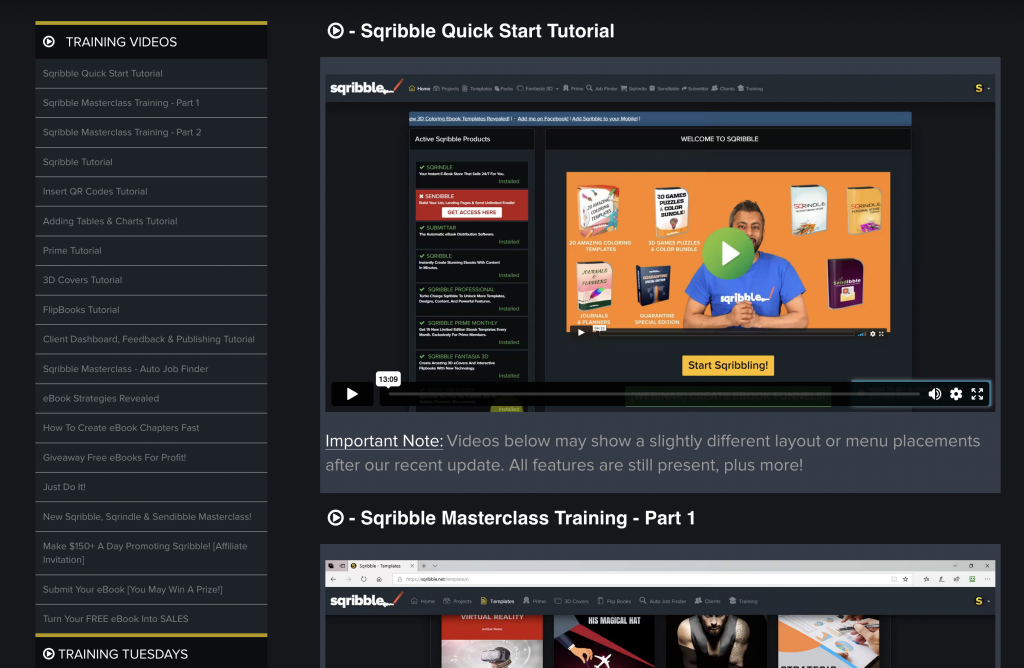1024x668 pixels.
Task: Open Make $150+ A Day Promoting Sqribble
Action: point(151,553)
